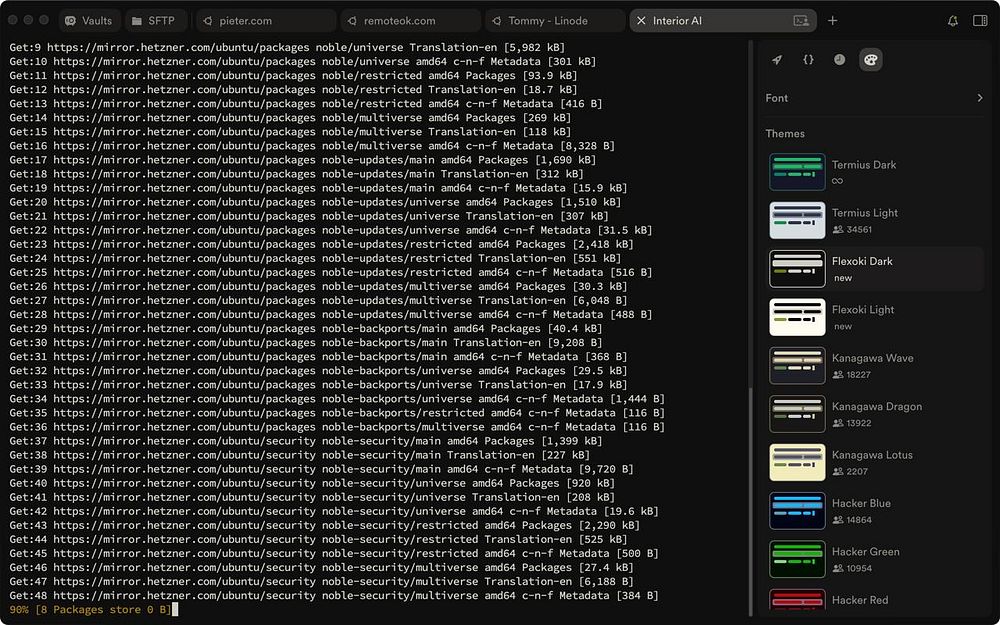
Task: Select the Hacker Blue theme thumbnail
Action: tap(797, 511)
